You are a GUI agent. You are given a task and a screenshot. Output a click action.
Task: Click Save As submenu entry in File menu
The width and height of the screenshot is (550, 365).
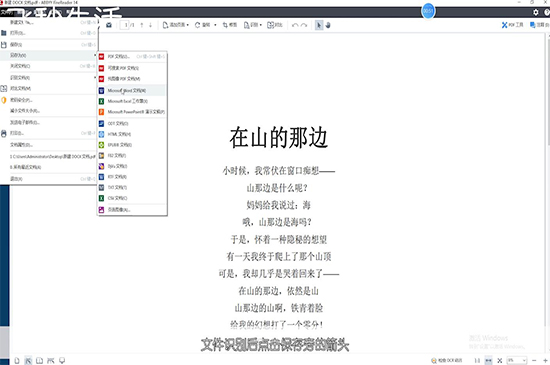pyautogui.click(x=49, y=55)
